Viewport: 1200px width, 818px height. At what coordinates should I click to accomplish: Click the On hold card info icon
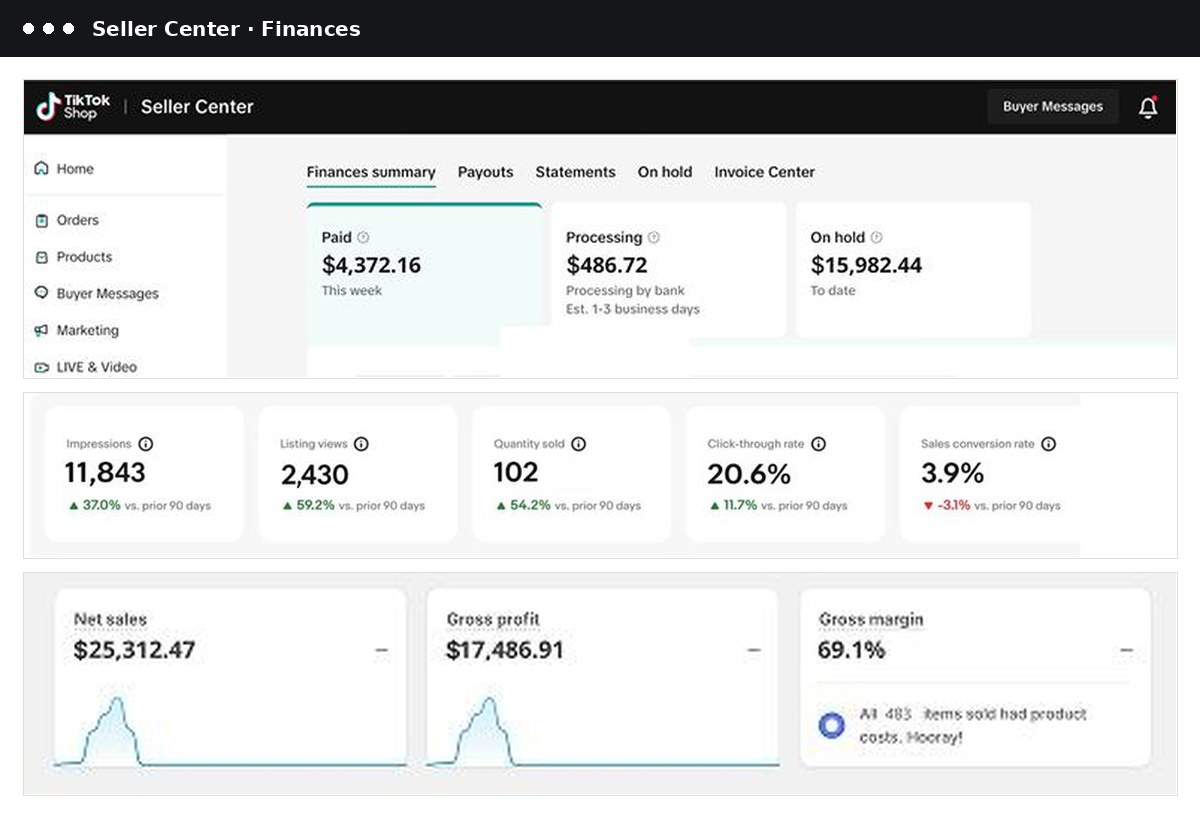(876, 238)
